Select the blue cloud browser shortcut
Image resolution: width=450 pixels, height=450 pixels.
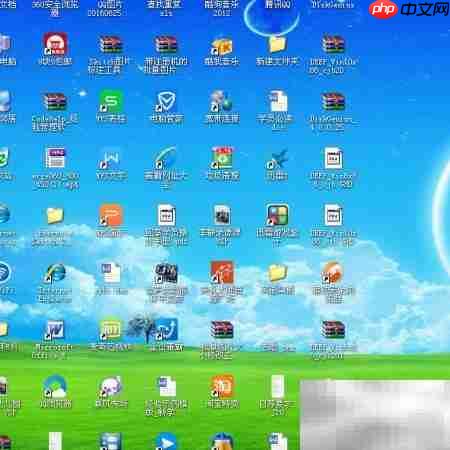tap(55, 386)
